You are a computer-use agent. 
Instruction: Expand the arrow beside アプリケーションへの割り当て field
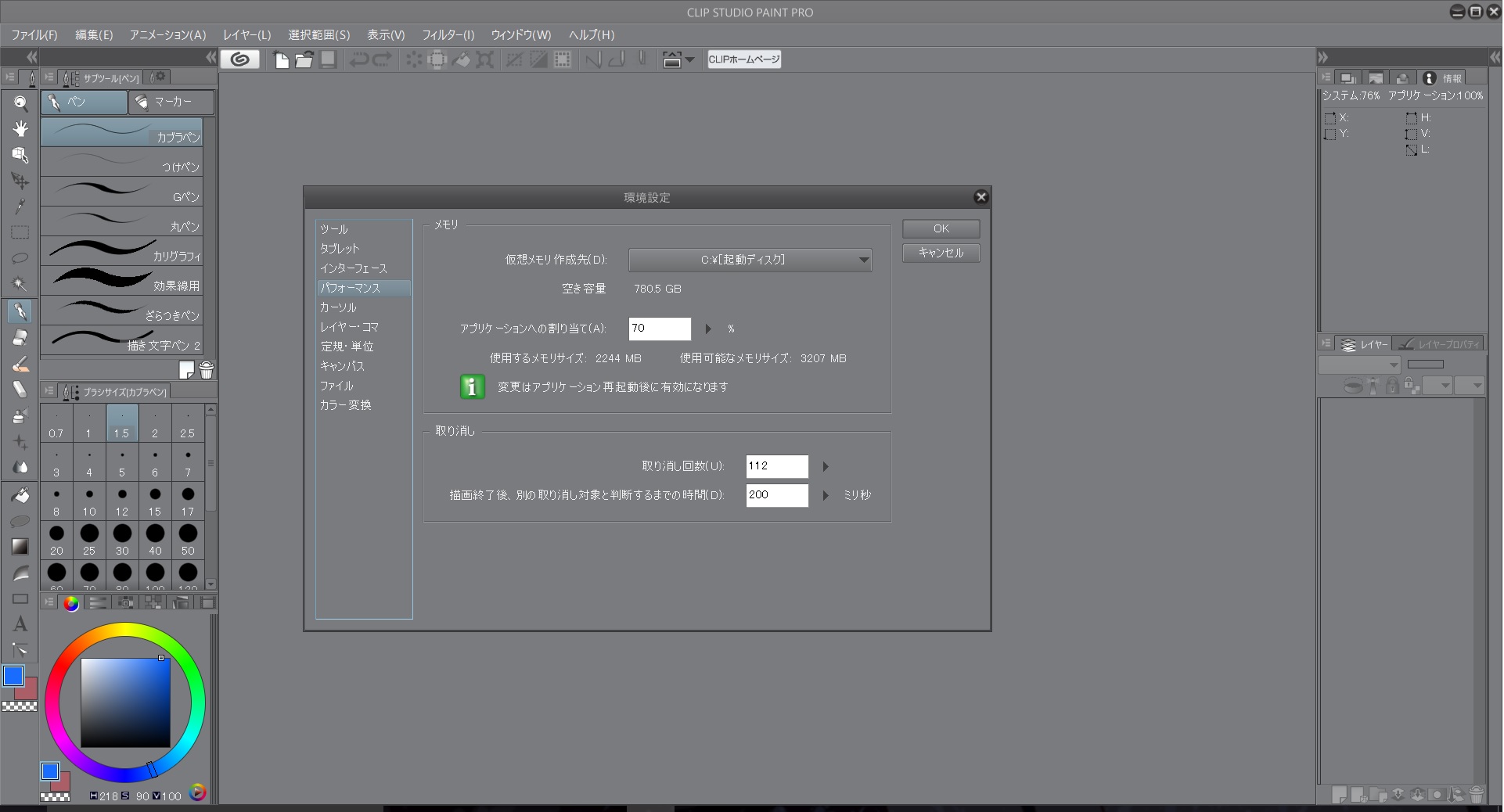point(708,329)
